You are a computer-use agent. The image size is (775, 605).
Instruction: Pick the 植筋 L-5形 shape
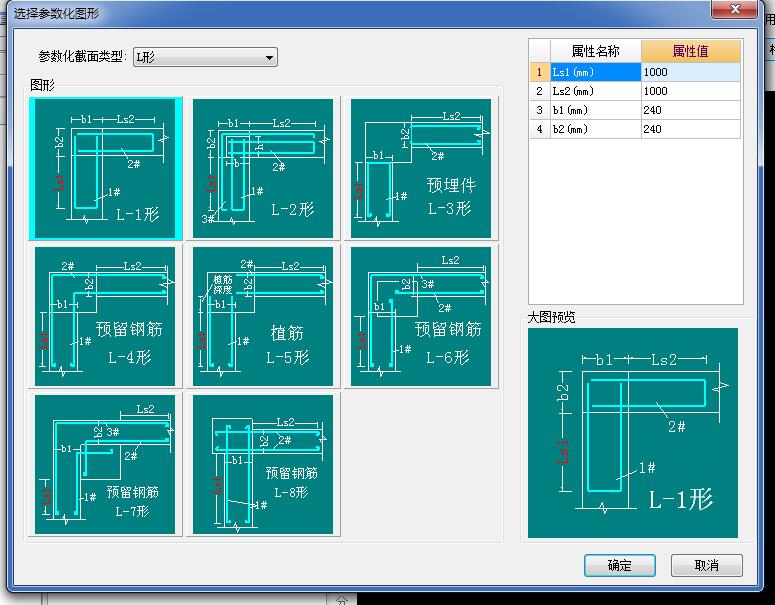pyautogui.click(x=263, y=316)
